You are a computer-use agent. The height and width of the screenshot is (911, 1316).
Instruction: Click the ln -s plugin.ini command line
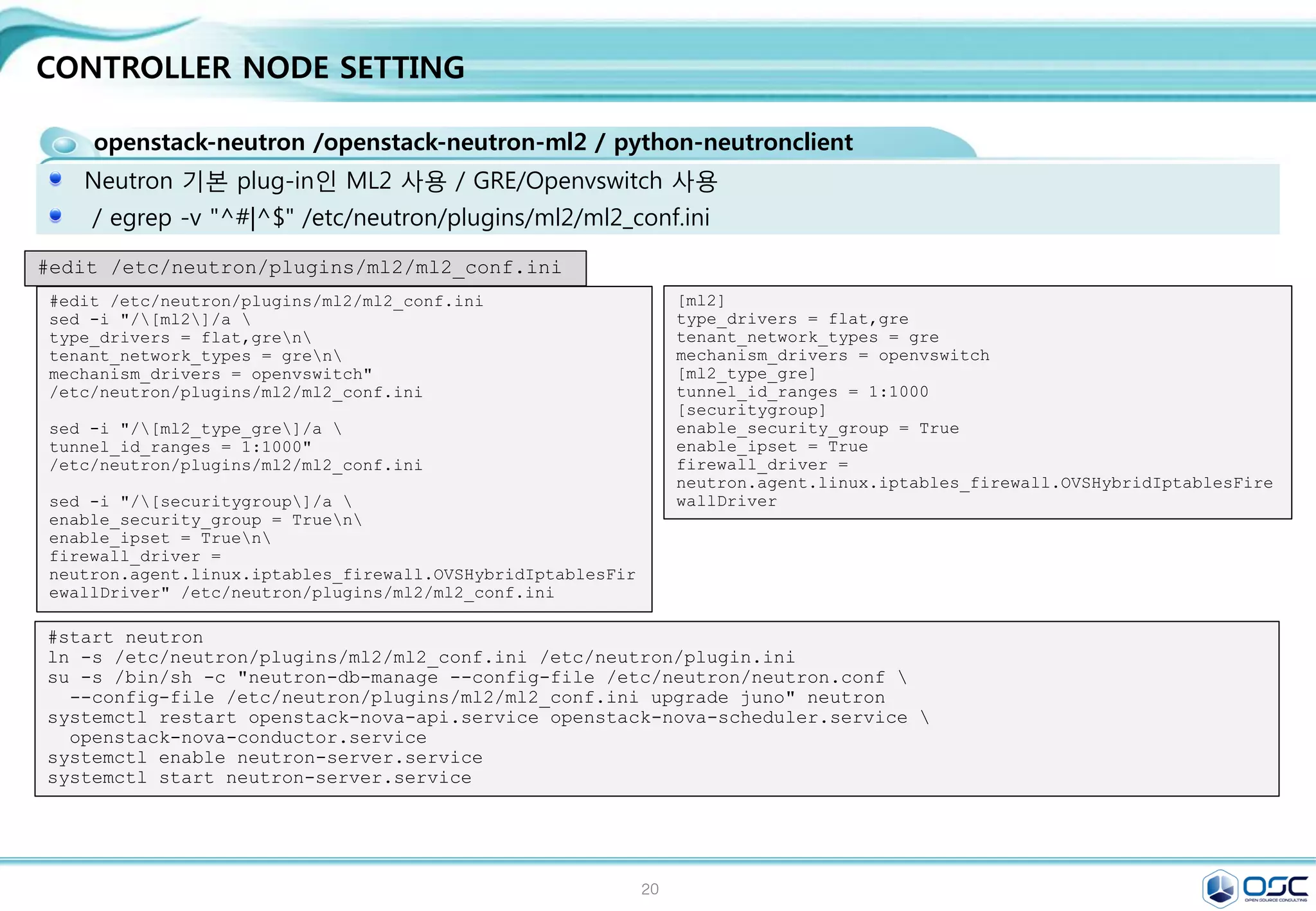[x=421, y=657]
